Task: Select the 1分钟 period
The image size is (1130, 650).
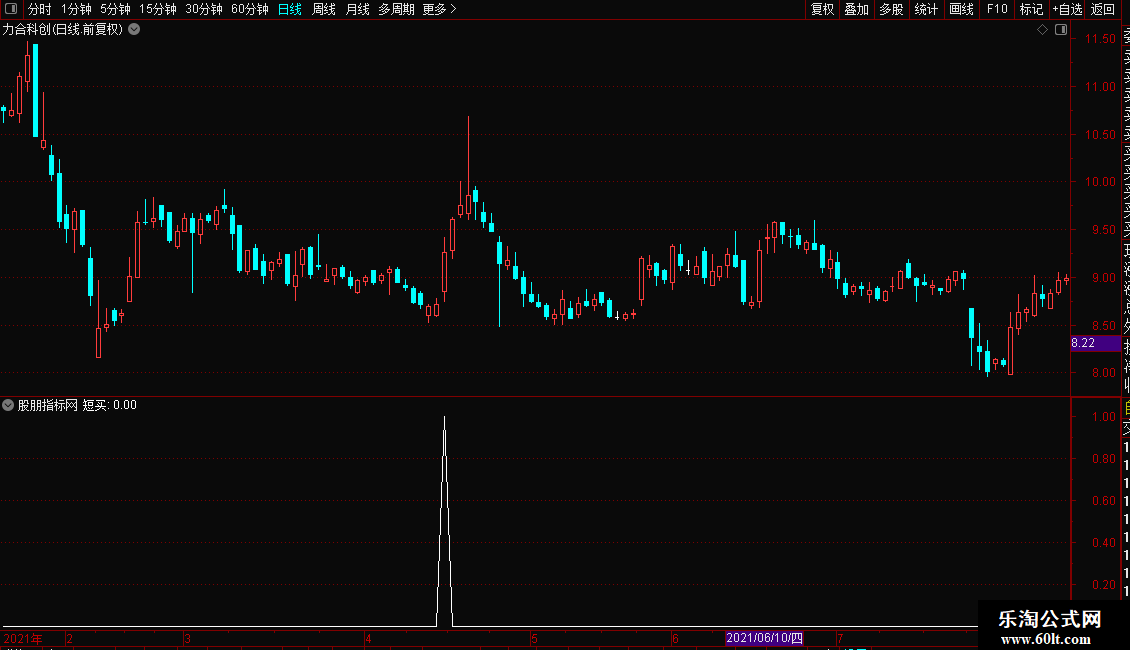Action: point(76,9)
